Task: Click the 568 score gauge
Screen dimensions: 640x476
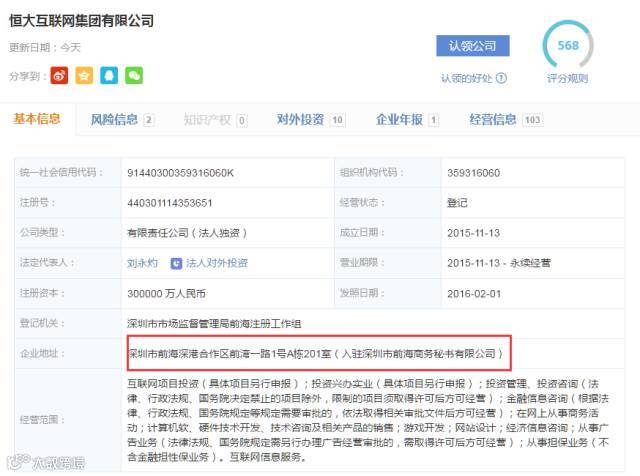Action: click(568, 45)
